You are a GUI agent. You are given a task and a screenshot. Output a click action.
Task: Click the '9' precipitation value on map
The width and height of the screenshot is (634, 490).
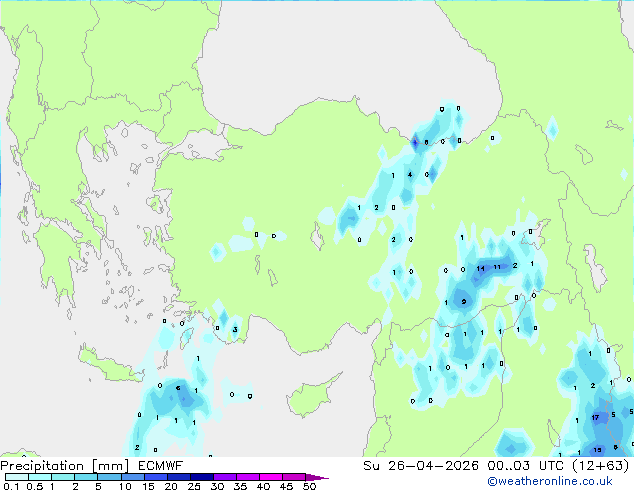(464, 302)
